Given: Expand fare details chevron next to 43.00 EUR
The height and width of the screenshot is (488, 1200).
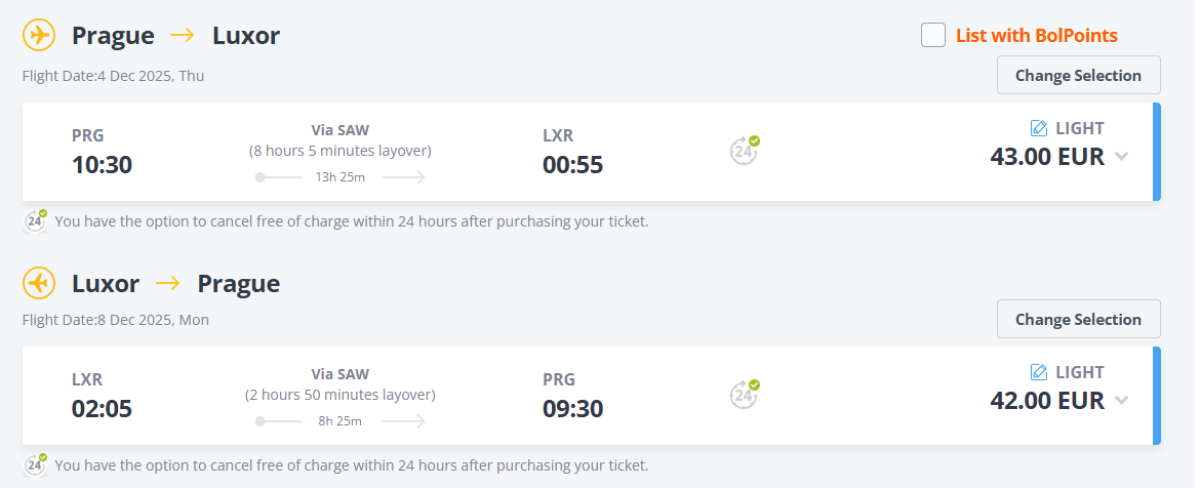Looking at the screenshot, I should coord(1121,157).
